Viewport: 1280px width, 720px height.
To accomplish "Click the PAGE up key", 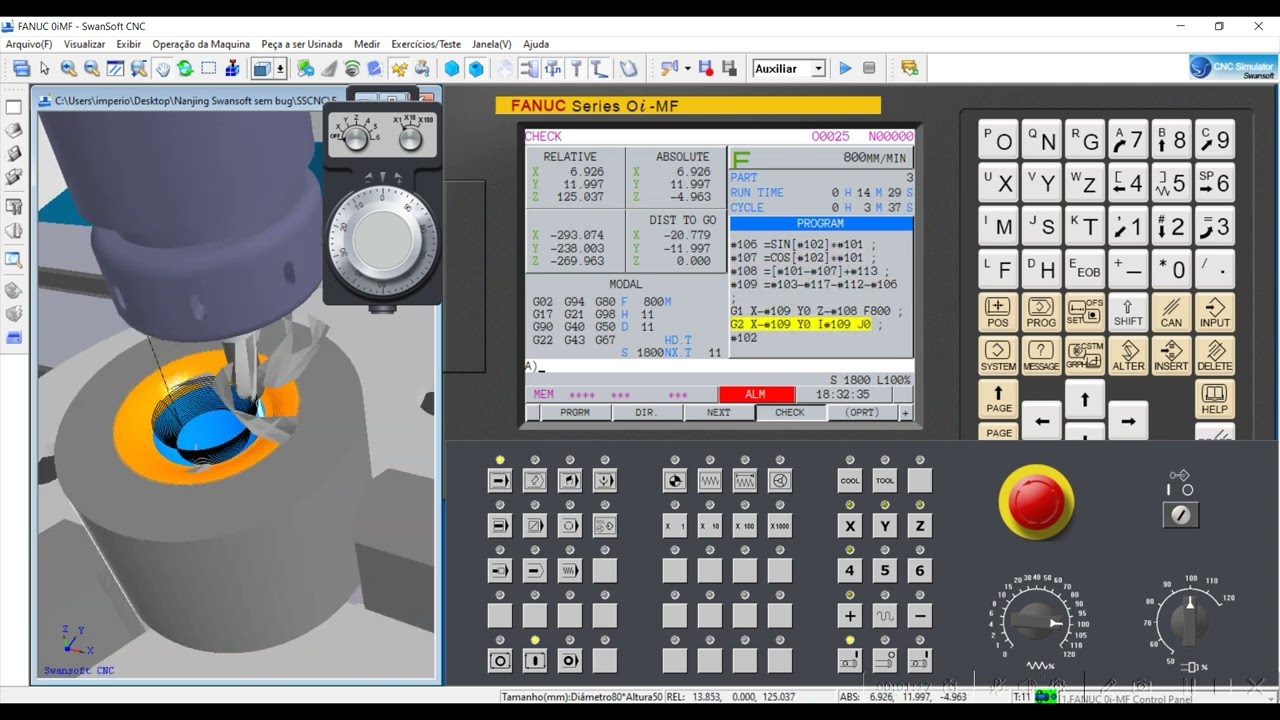I will click(998, 399).
